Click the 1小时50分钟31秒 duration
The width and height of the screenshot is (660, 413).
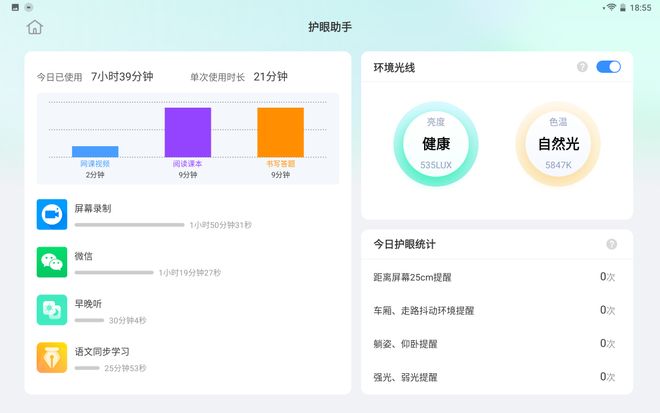tap(221, 225)
